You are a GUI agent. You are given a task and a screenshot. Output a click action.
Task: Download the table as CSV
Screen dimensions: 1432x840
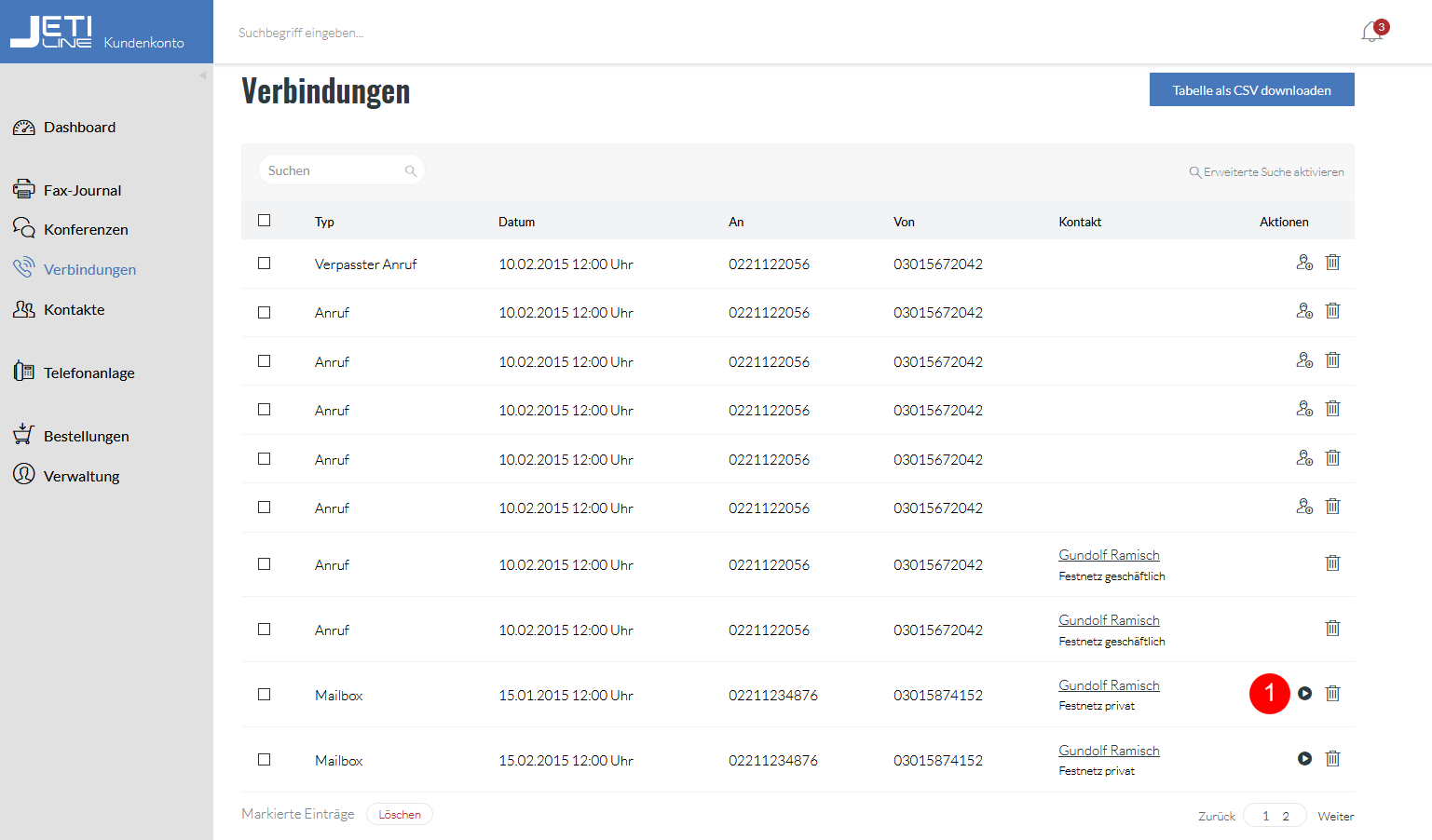[x=1251, y=89]
